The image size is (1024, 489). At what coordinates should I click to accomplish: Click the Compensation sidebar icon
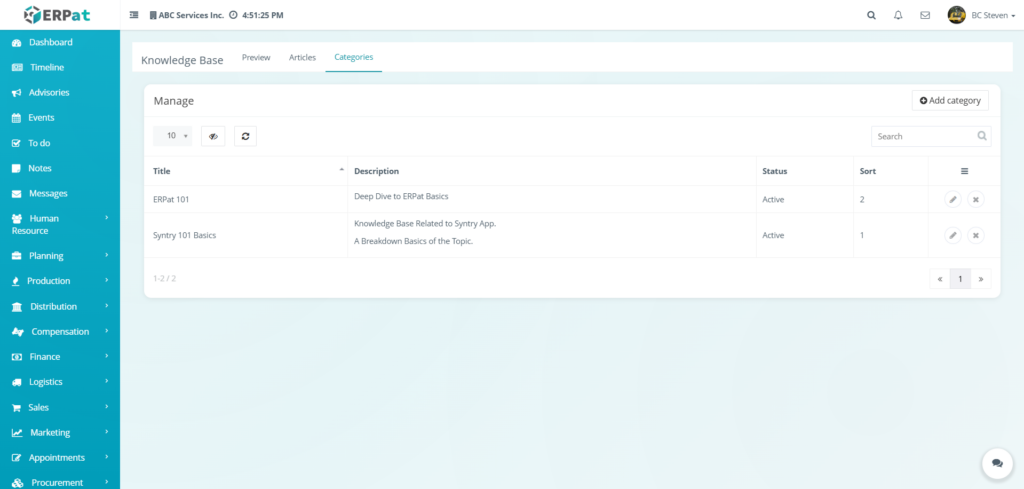pos(18,332)
